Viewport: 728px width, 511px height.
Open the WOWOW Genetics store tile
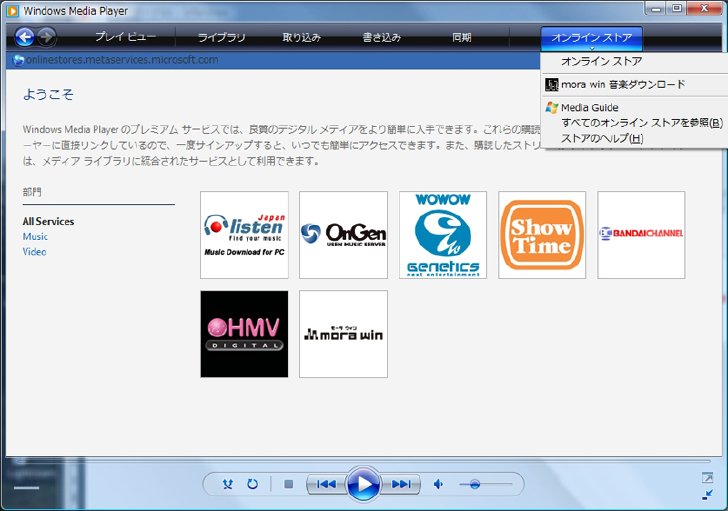(x=443, y=235)
